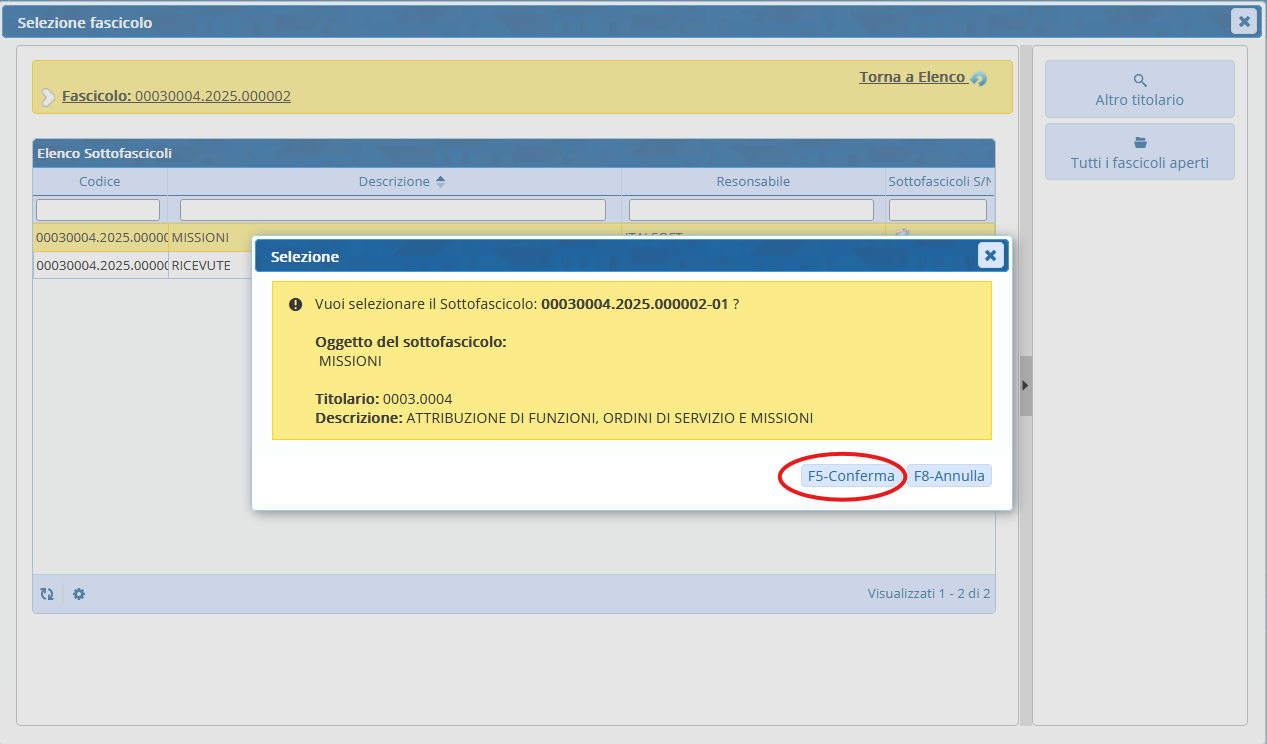Click the Codice filter input field

(98, 210)
